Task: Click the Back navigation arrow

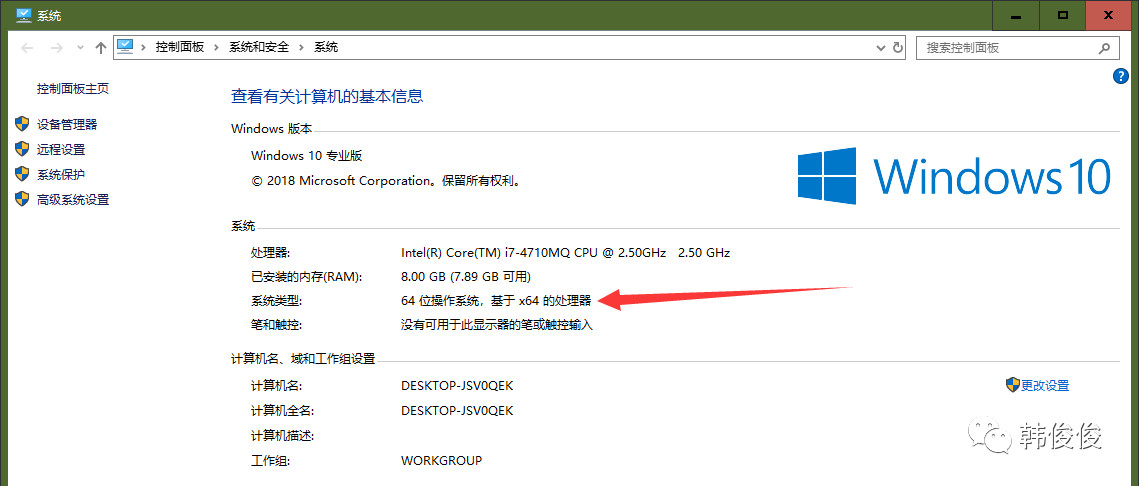Action: pyautogui.click(x=27, y=48)
